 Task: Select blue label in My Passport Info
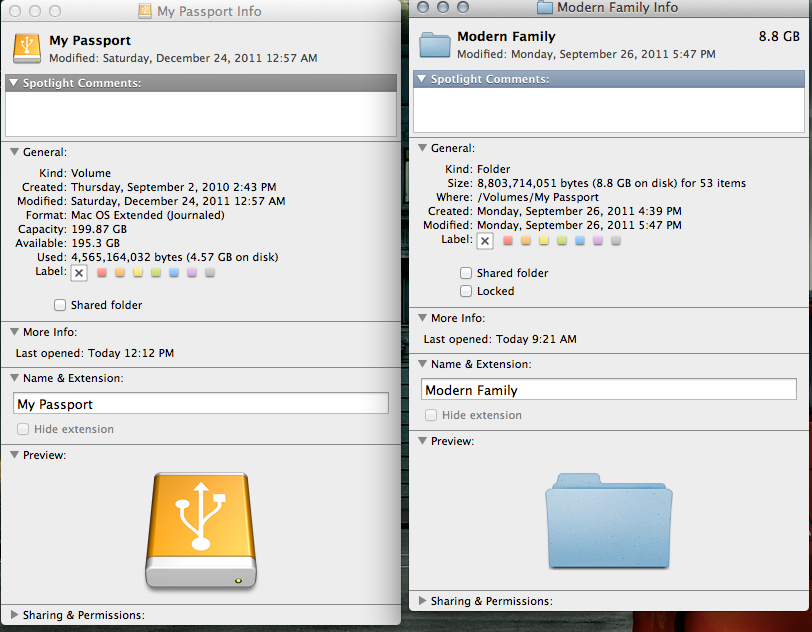click(174, 272)
